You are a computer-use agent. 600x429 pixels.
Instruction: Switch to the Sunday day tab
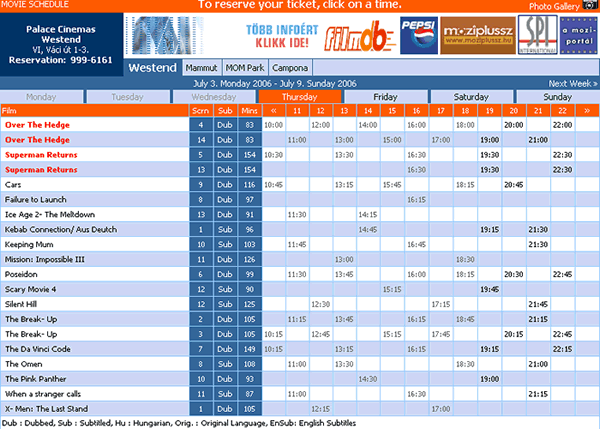tap(558, 97)
